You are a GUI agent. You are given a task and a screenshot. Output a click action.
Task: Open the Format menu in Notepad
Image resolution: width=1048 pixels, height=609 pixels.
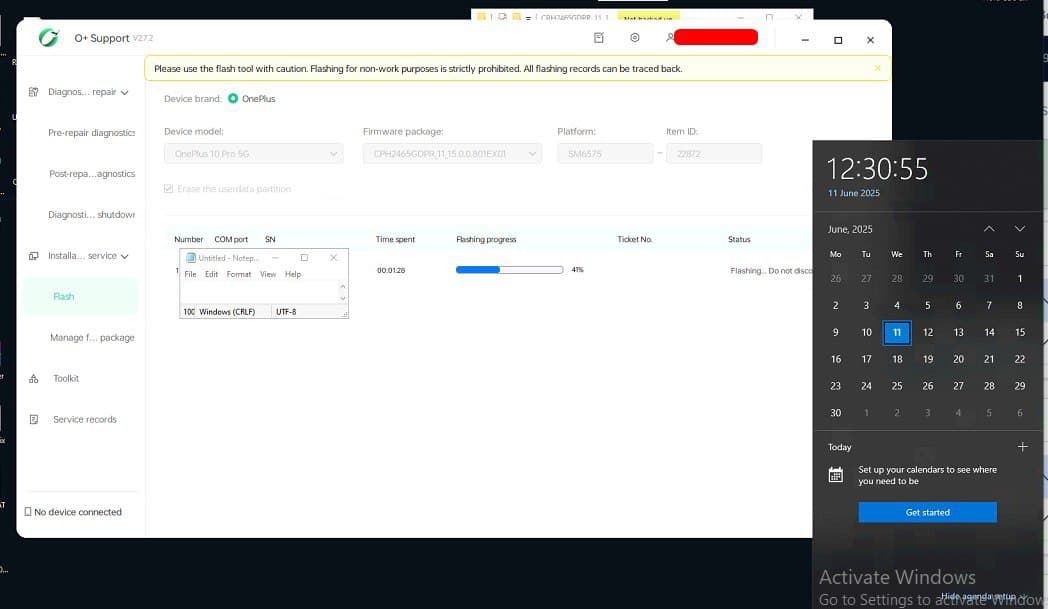238,274
